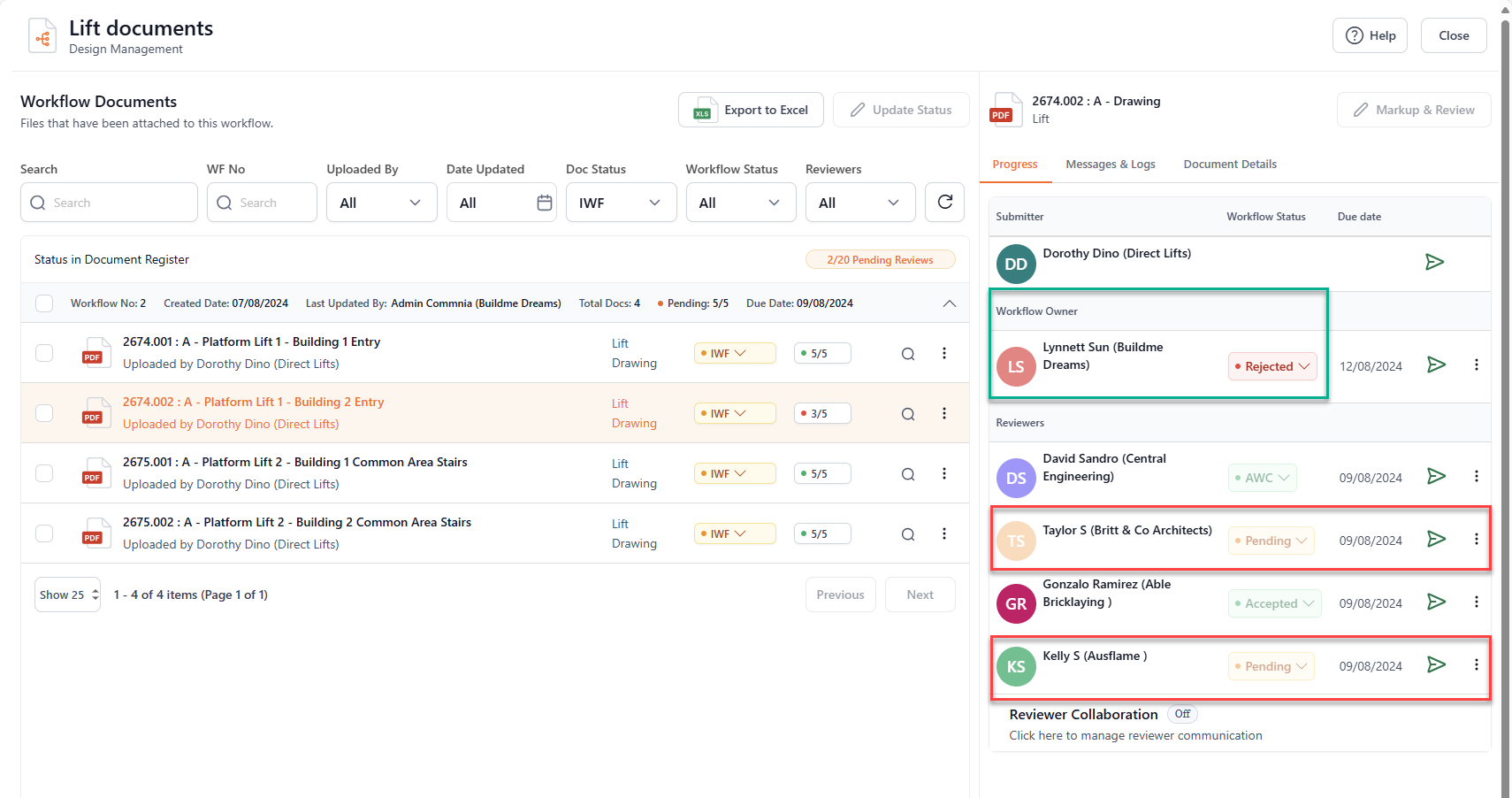The image size is (1512, 798).
Task: Tick checkbox for 2674.001 Building 1 Entry
Action: pyautogui.click(x=44, y=353)
